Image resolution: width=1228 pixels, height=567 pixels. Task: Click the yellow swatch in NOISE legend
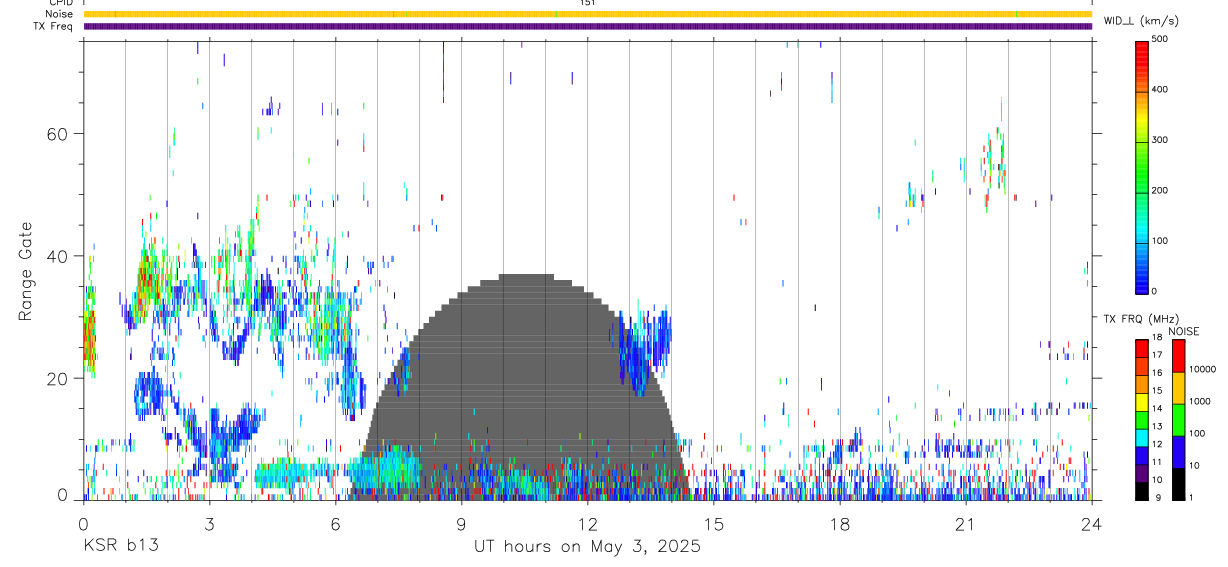[x=1178, y=388]
